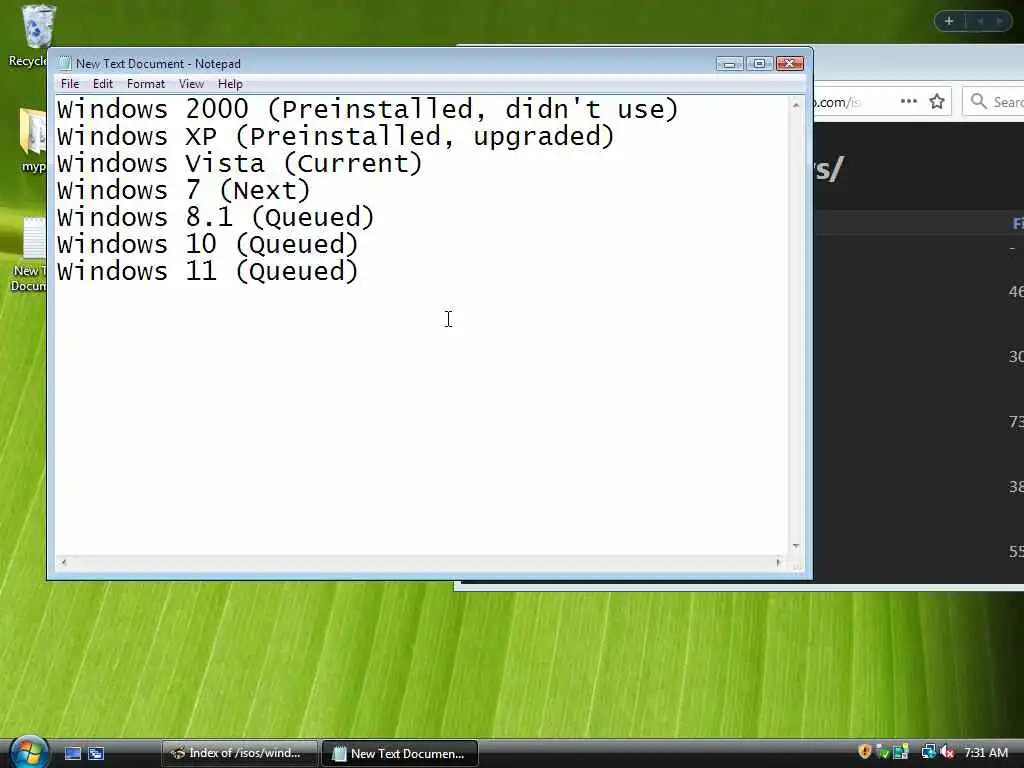Minimize the Notepad window

(x=729, y=63)
